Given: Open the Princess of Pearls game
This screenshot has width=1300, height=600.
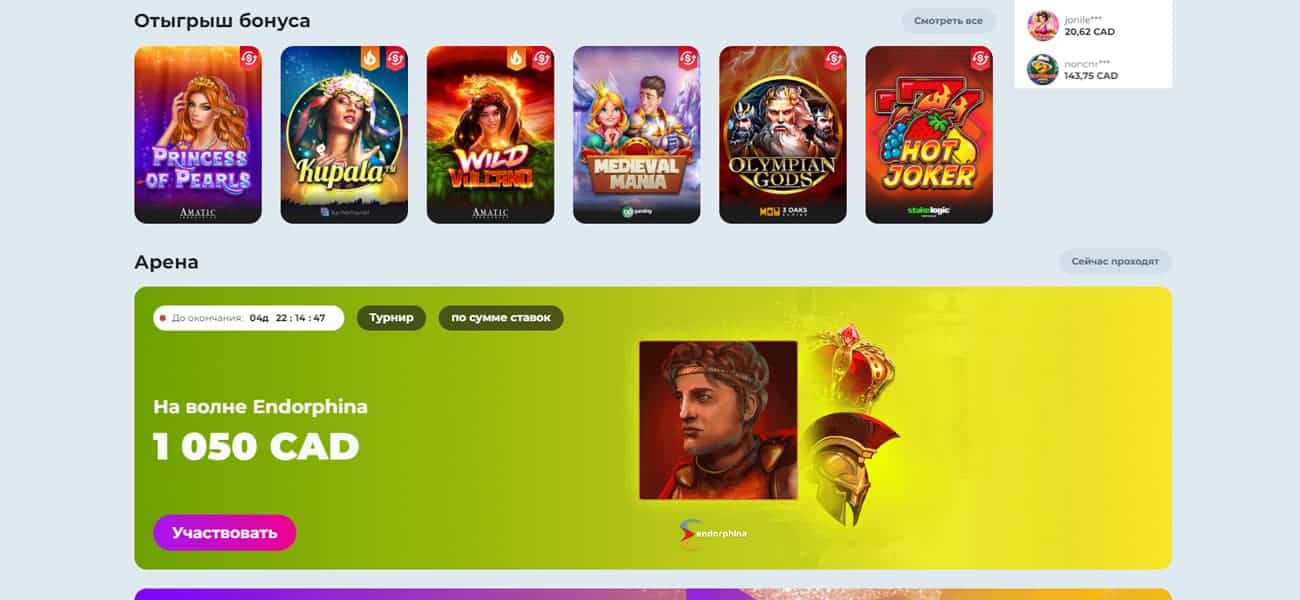Looking at the screenshot, I should [198, 134].
